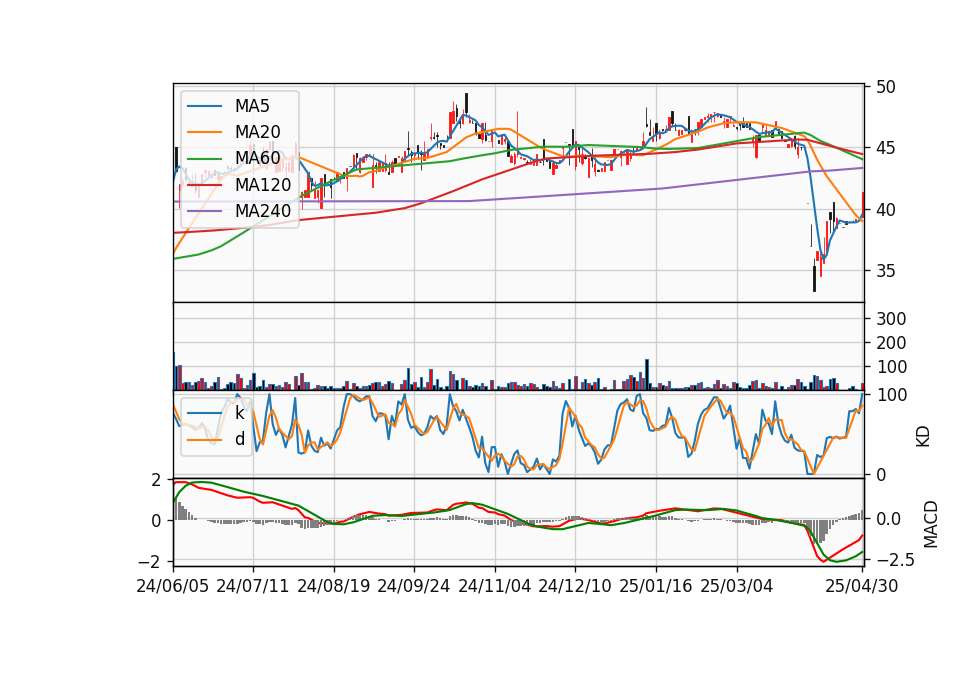Click the purple MA240 legend line sample

pos(204,211)
